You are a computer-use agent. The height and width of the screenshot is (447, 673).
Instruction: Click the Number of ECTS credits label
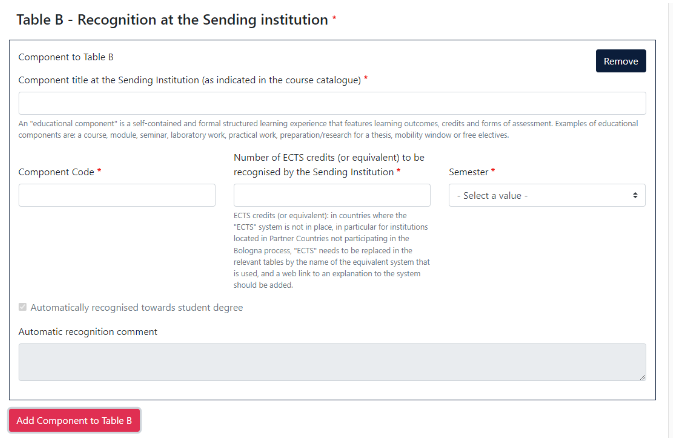(329, 164)
